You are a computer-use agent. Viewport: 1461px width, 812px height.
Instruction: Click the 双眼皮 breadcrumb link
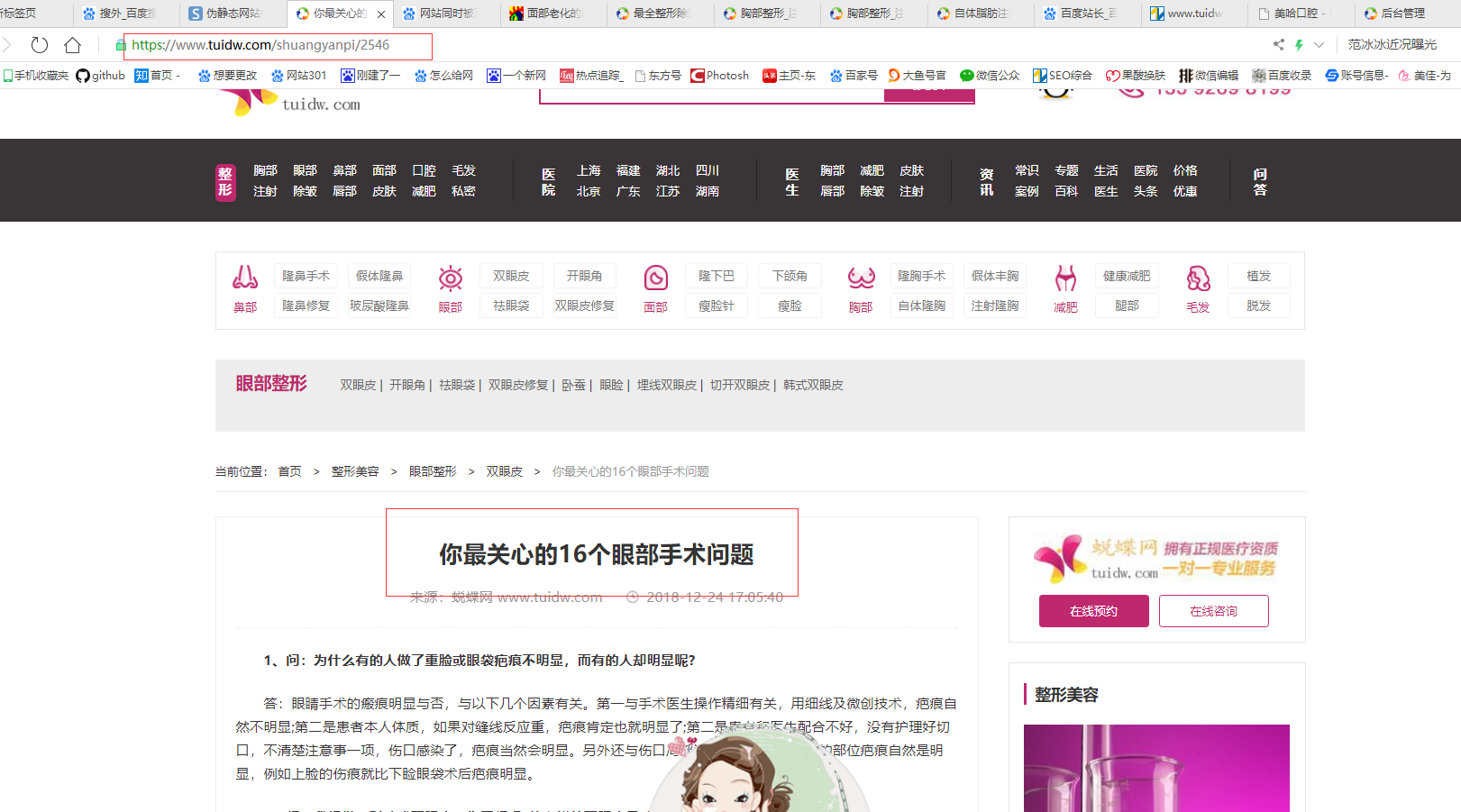[504, 470]
